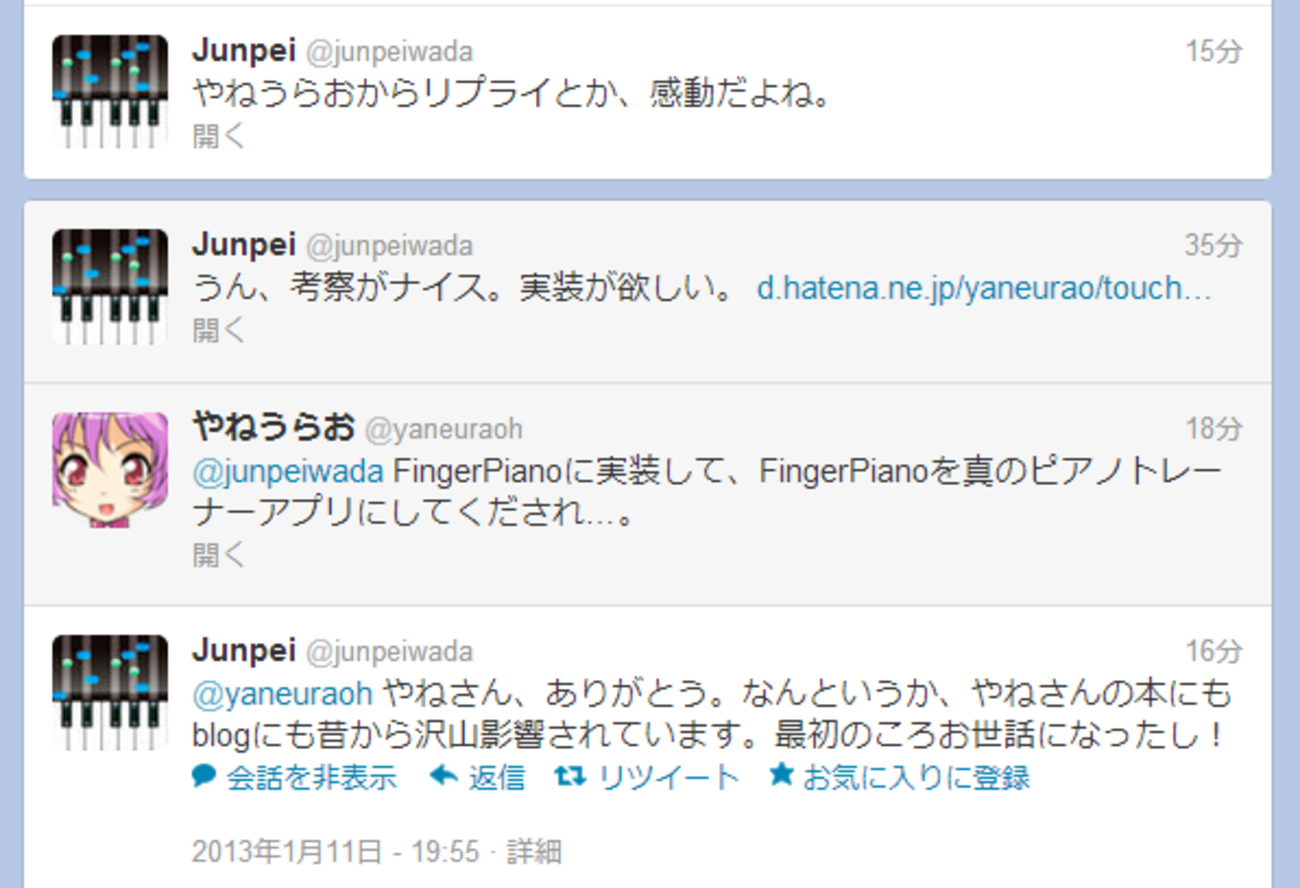This screenshot has height=888, width=1300.
Task: Click the @junpeiwada mention in やねうらお's reply
Action: (288, 471)
